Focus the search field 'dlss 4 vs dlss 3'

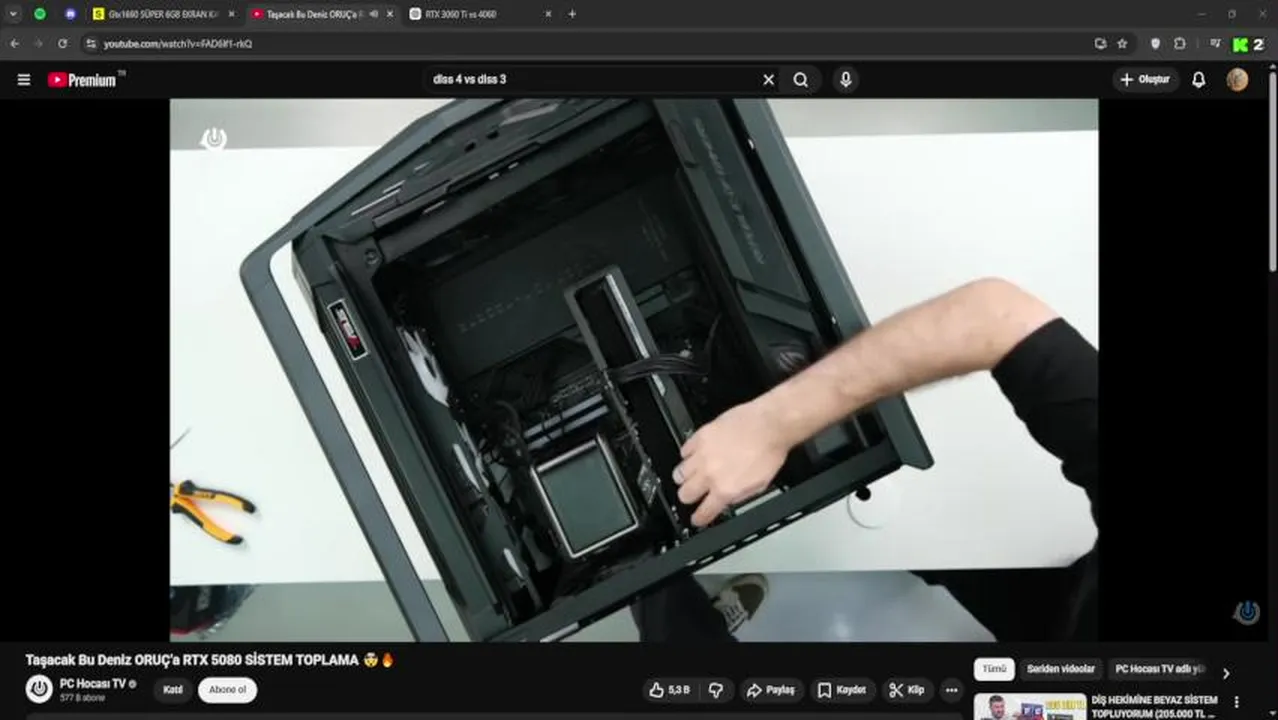click(x=590, y=79)
